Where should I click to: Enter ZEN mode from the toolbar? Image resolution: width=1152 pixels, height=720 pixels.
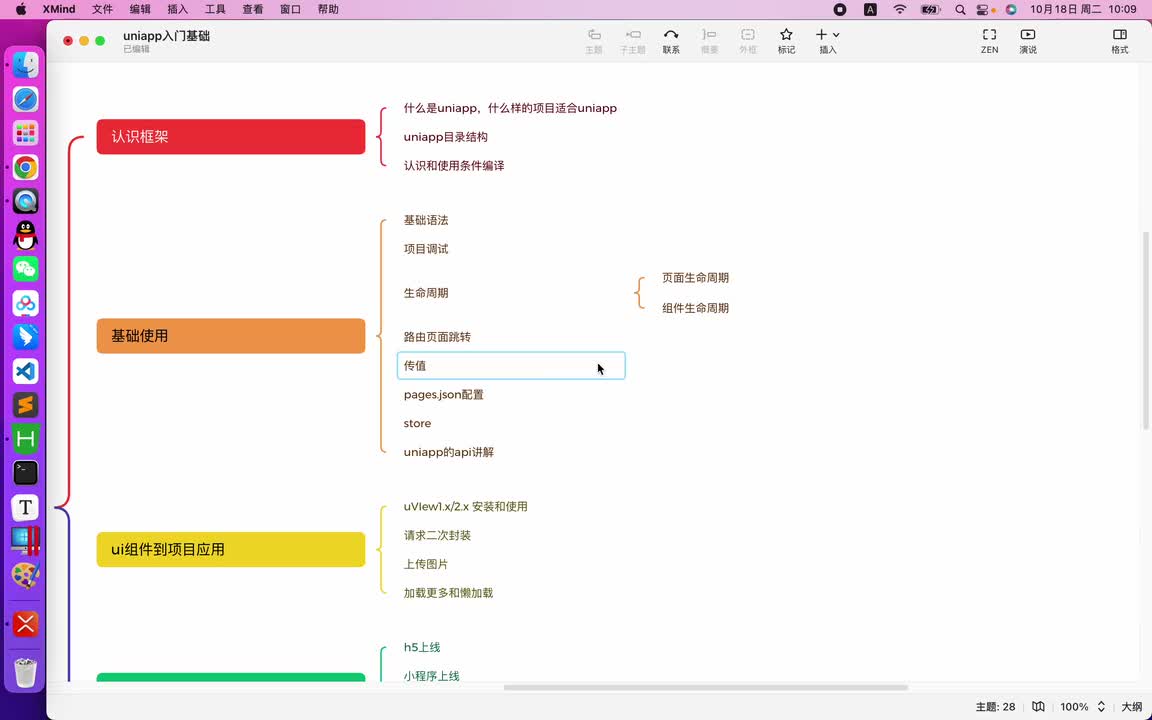point(990,41)
